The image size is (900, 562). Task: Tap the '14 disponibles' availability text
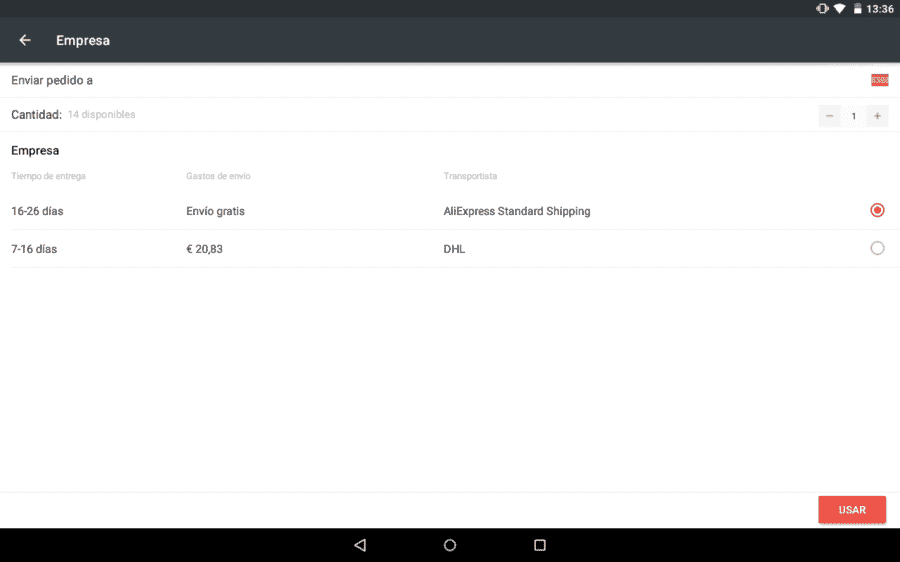[102, 114]
